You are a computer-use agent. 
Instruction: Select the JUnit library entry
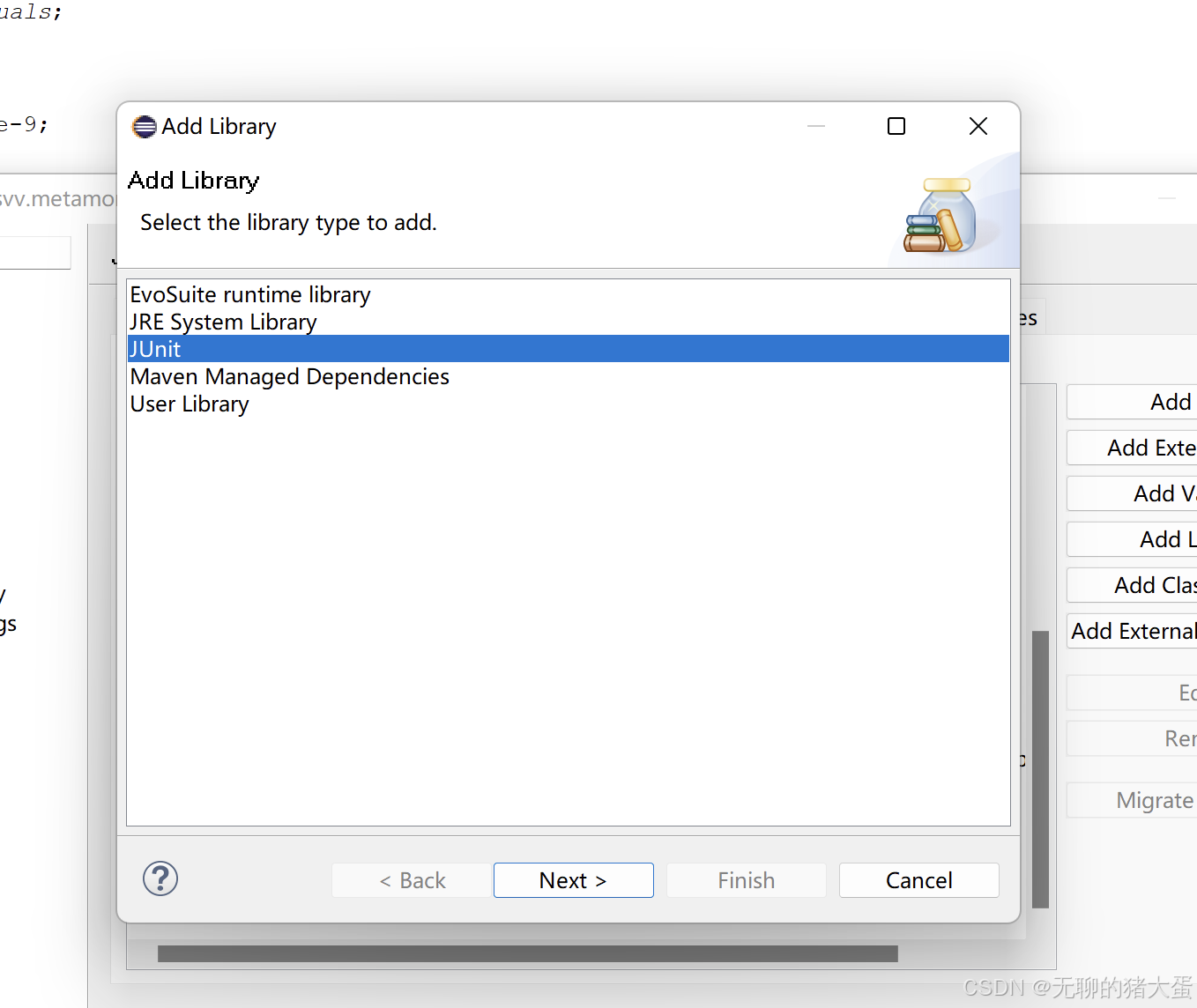pyautogui.click(x=569, y=349)
